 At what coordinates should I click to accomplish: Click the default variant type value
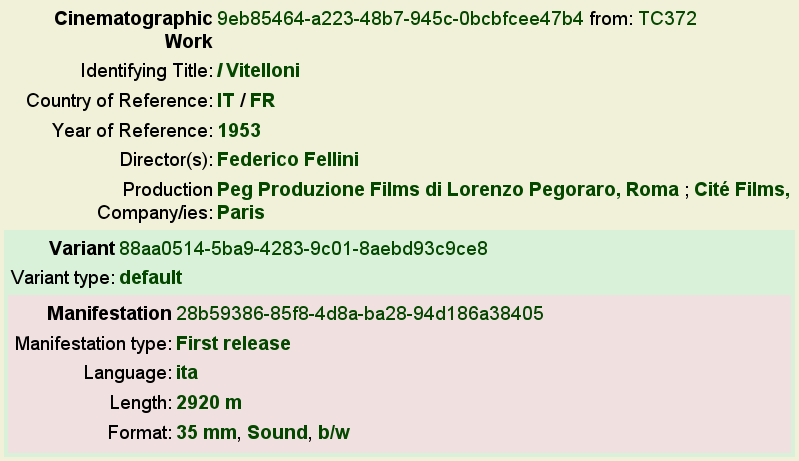coord(151,278)
